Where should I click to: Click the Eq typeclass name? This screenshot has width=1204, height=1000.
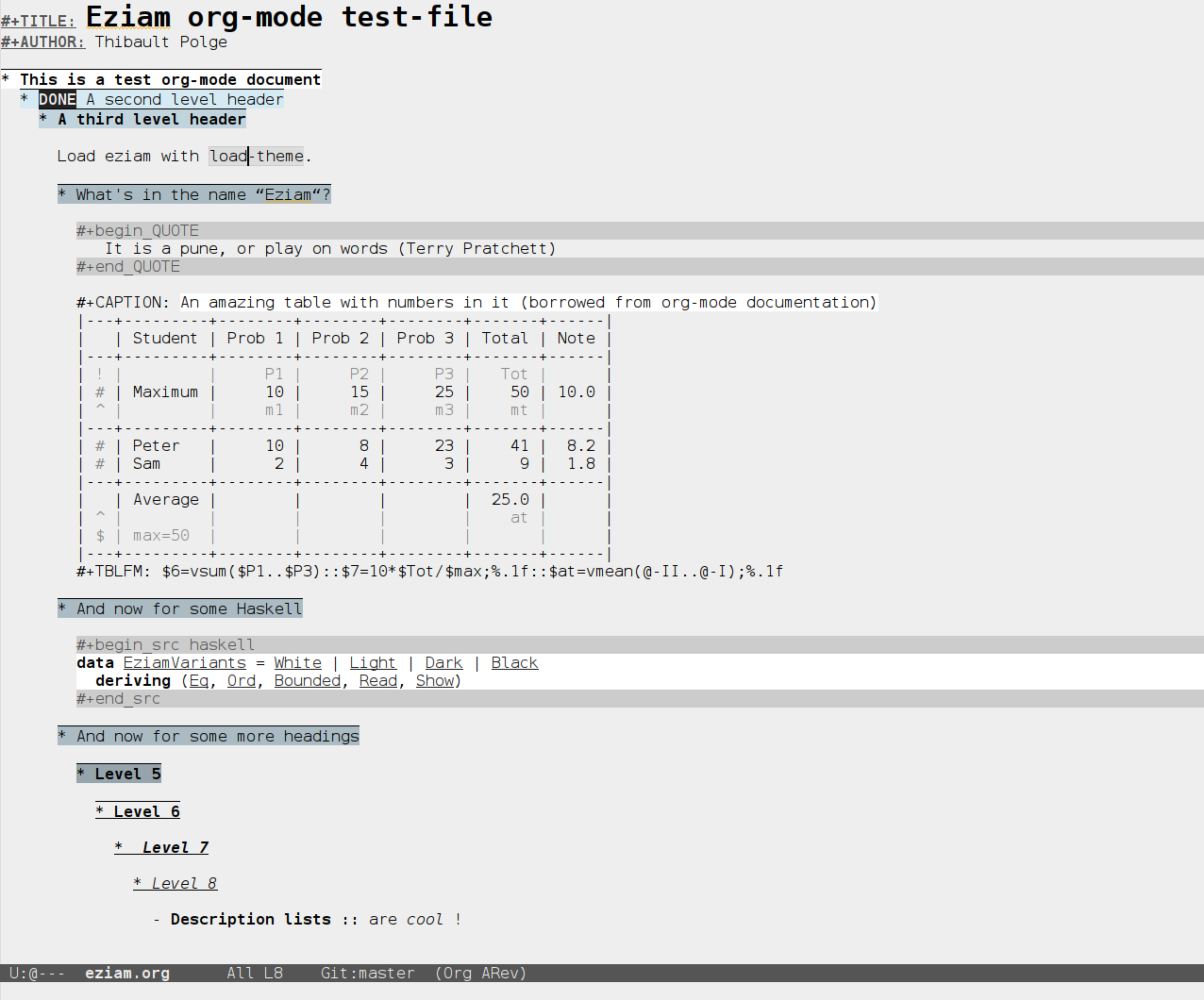pyautogui.click(x=199, y=681)
